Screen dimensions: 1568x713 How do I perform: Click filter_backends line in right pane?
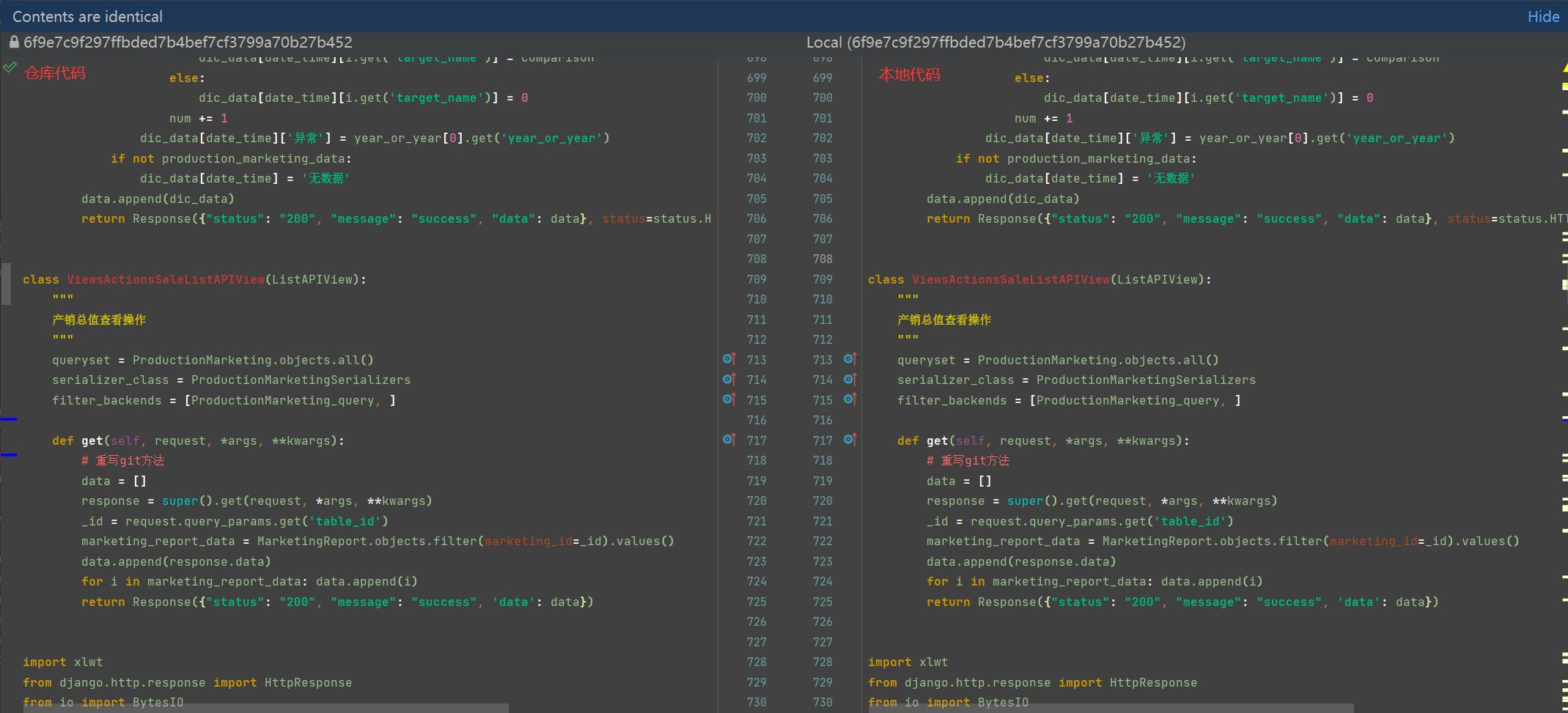click(1069, 400)
